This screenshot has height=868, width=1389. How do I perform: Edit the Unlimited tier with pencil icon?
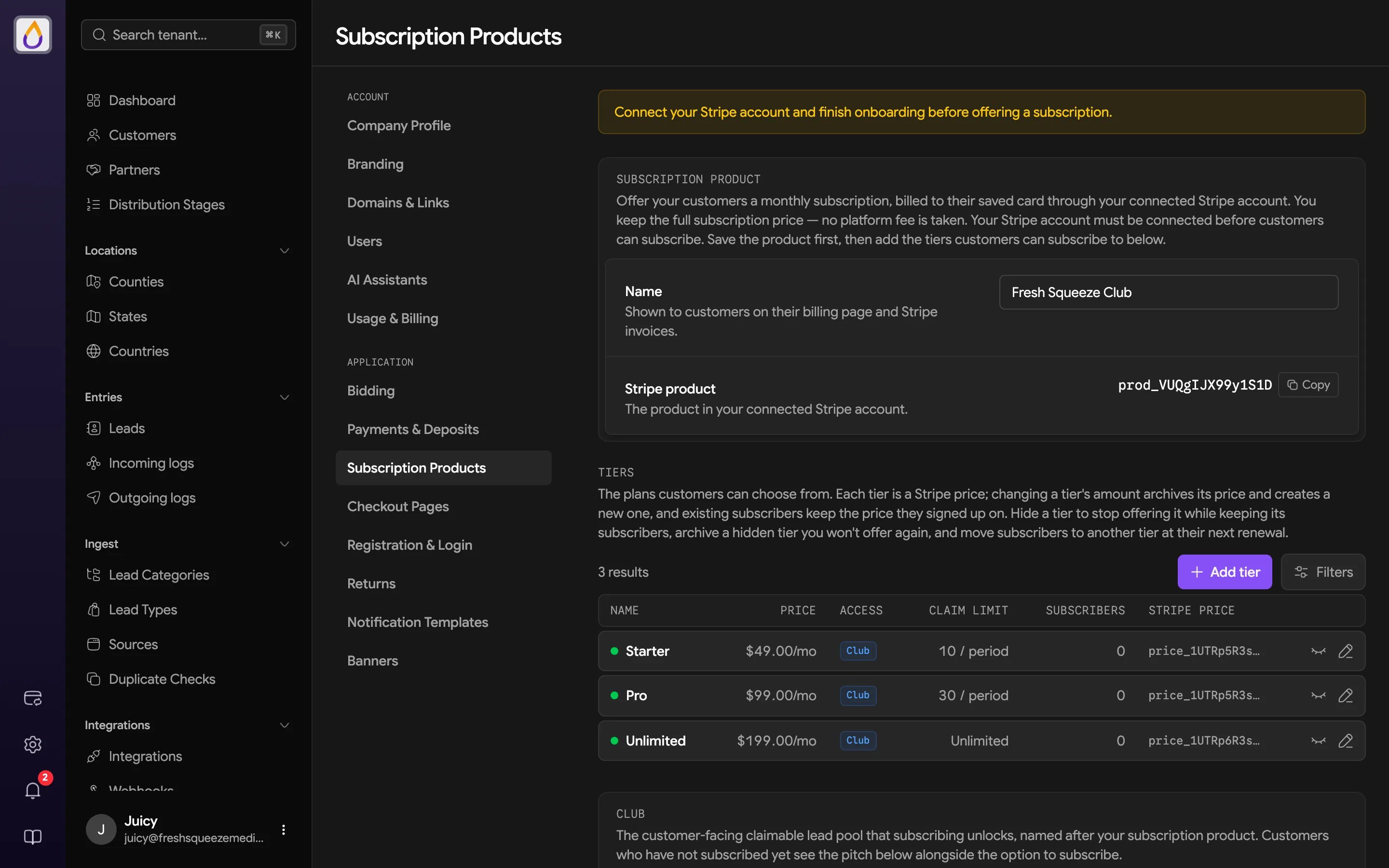[x=1346, y=741]
